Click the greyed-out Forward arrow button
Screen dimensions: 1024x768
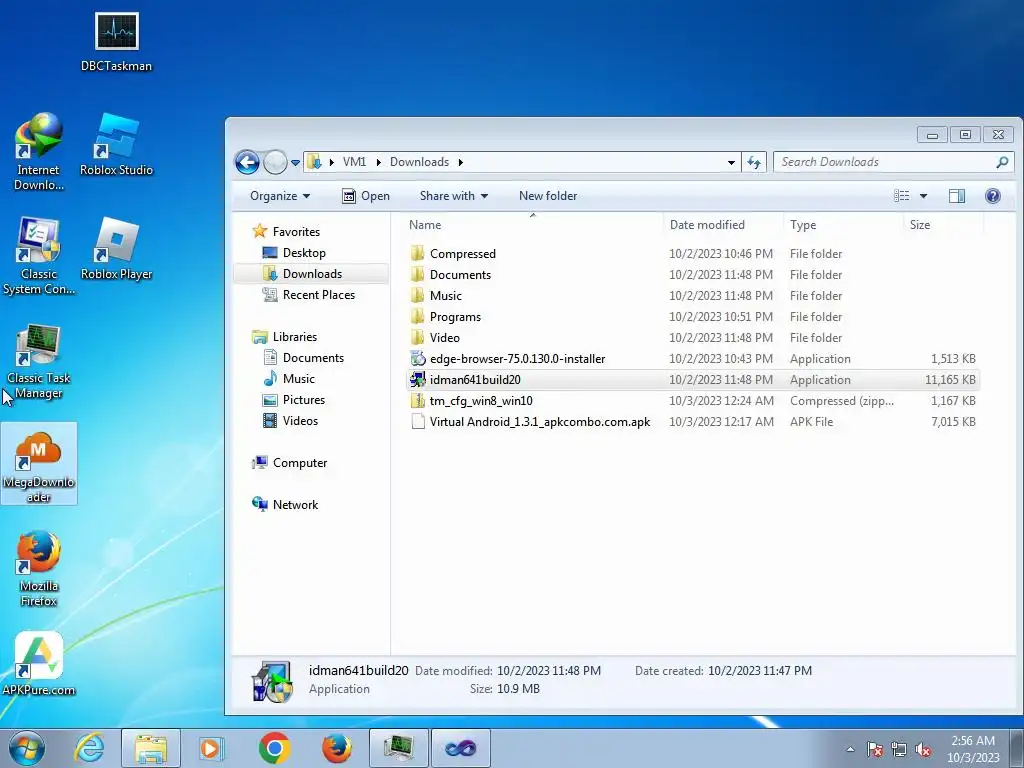(x=275, y=162)
